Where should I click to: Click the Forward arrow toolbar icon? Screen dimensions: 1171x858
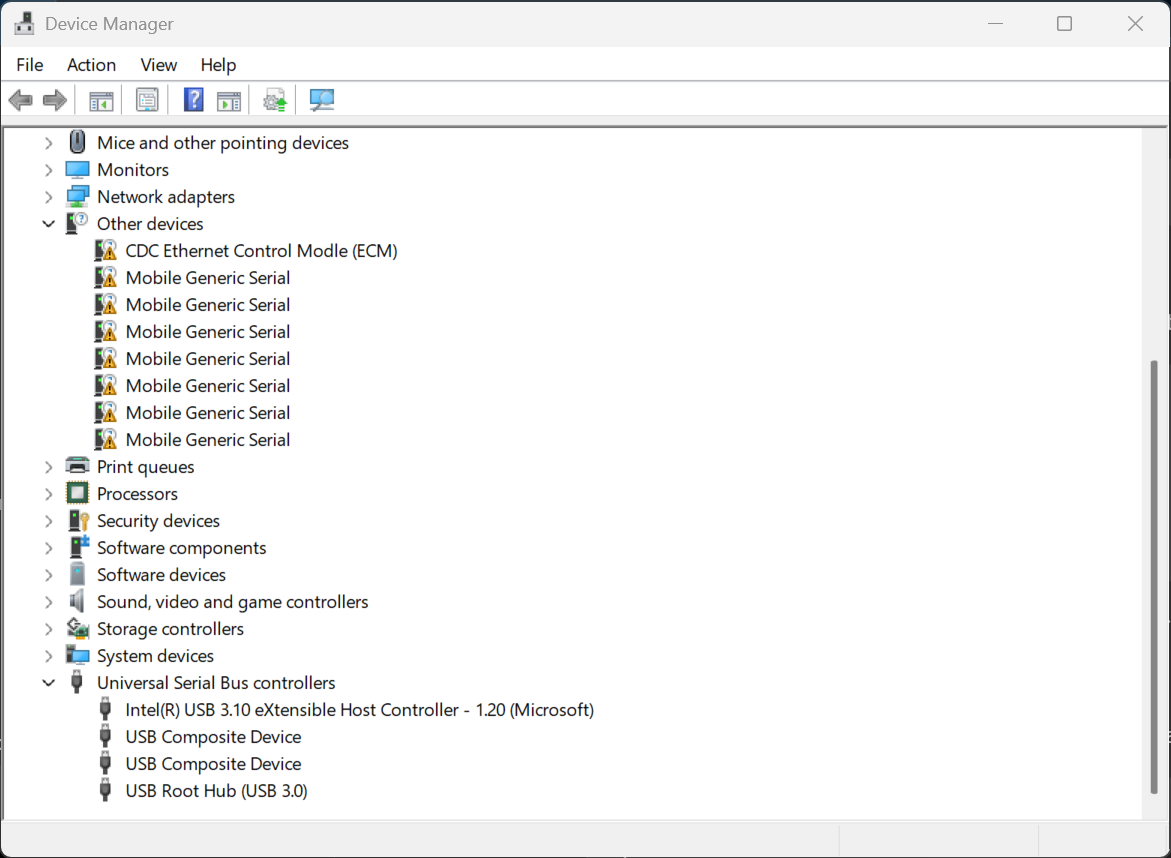(55, 100)
